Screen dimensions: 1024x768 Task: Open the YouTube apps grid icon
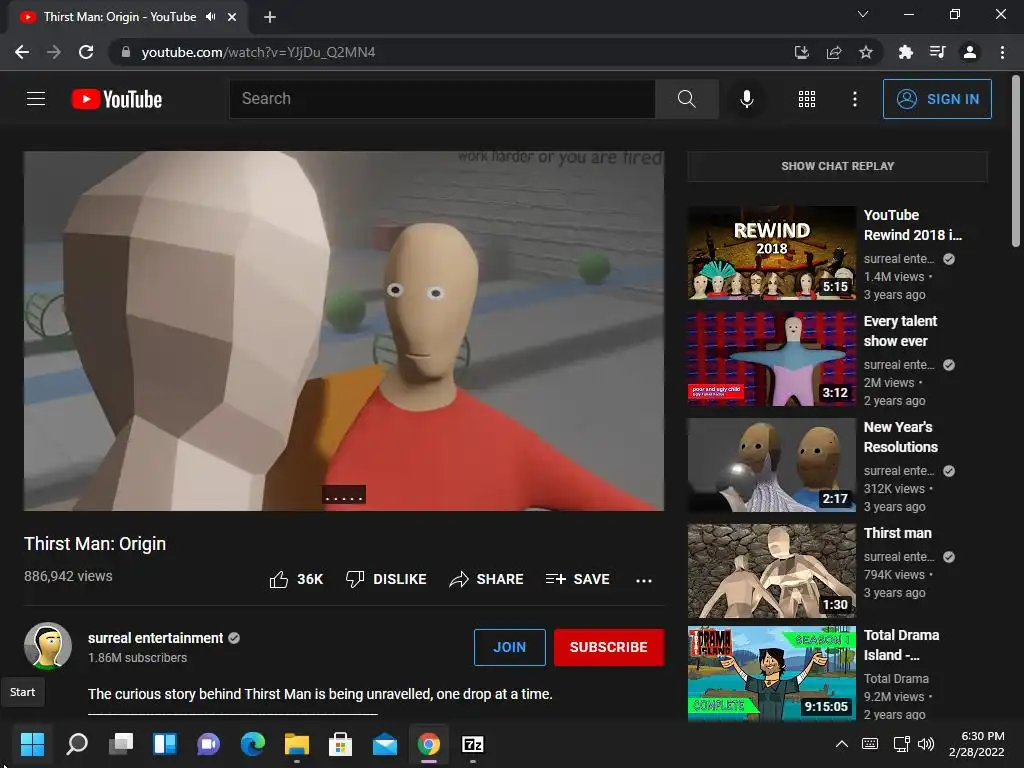tap(807, 99)
